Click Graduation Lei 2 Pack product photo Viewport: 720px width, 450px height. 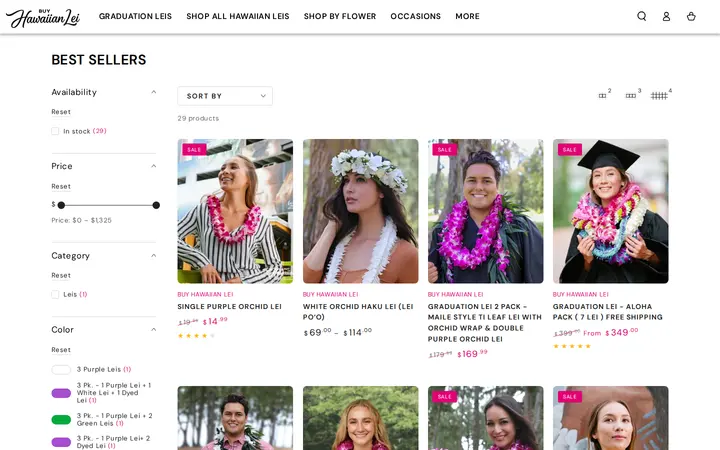[485, 211]
